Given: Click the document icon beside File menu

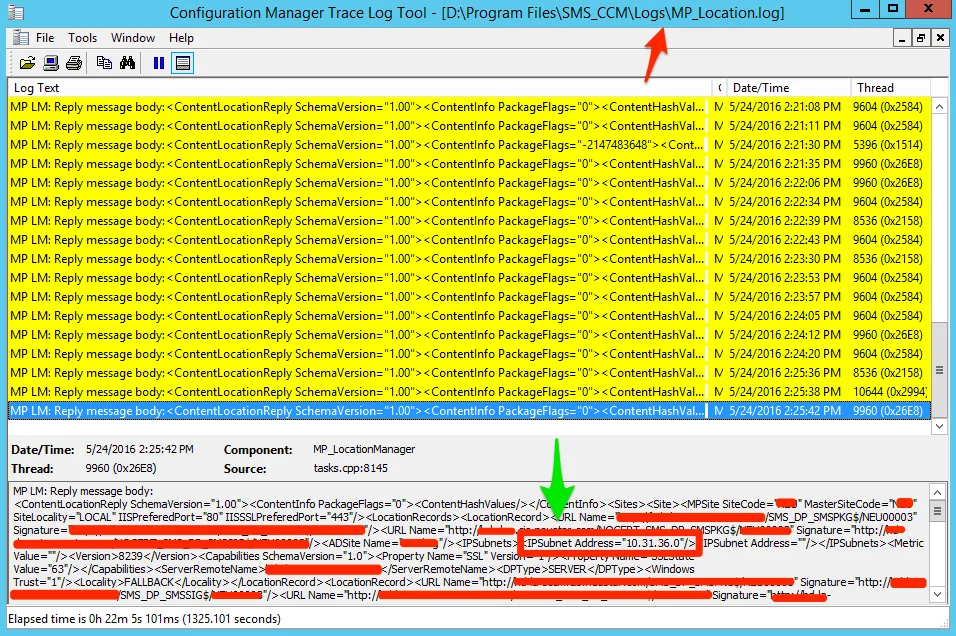Looking at the screenshot, I should pos(20,38).
